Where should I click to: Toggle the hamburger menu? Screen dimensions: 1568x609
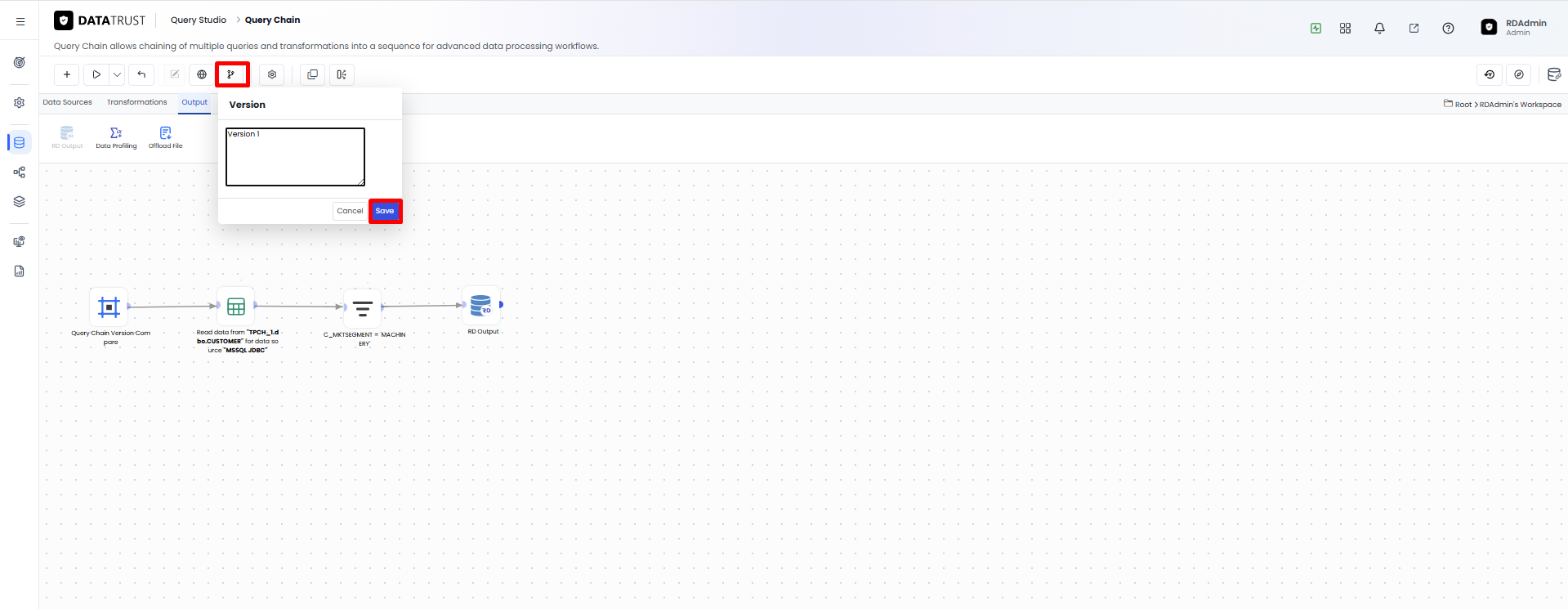20,22
